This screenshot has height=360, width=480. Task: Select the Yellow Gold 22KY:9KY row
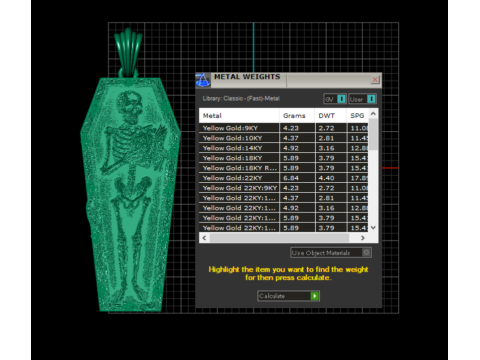point(284,188)
